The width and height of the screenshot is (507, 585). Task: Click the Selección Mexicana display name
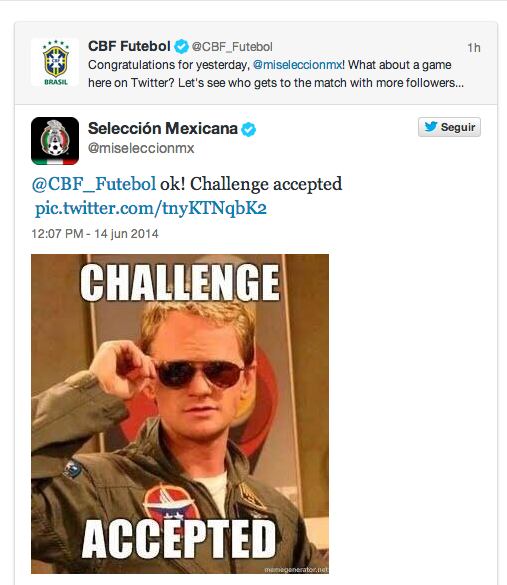point(163,128)
